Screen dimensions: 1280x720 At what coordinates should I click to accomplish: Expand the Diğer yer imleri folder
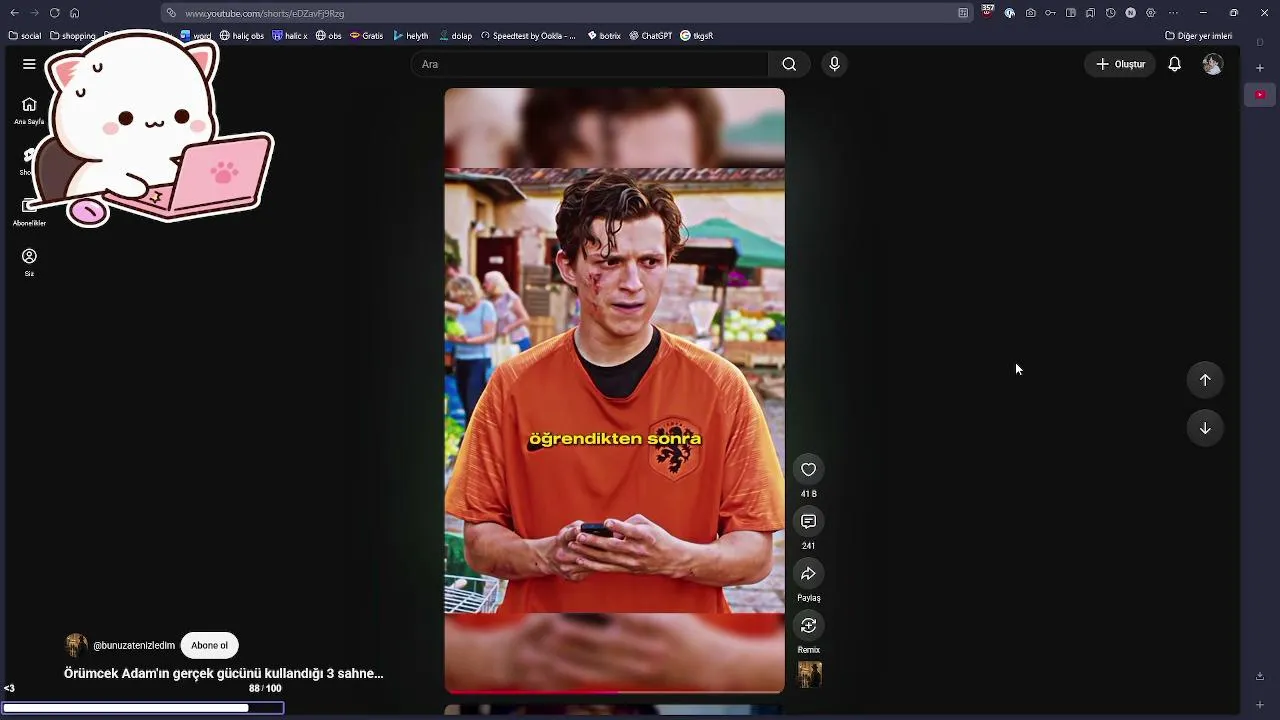[1198, 36]
